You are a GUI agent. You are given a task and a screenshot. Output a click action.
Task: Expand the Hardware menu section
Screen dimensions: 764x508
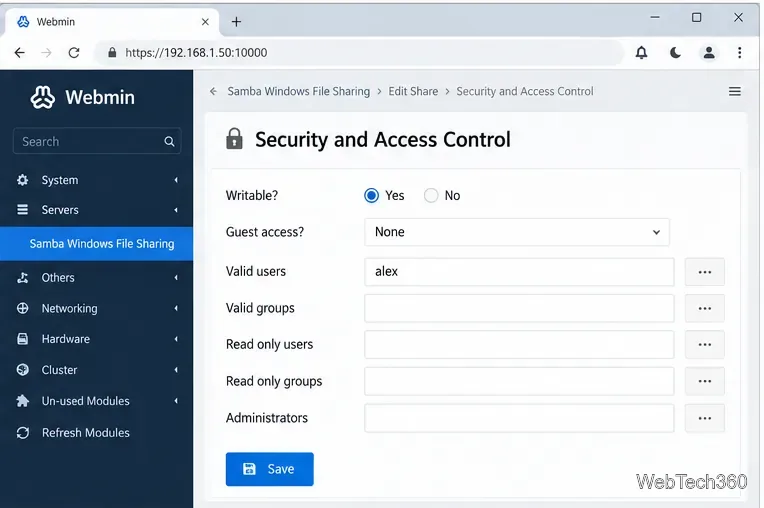(176, 339)
